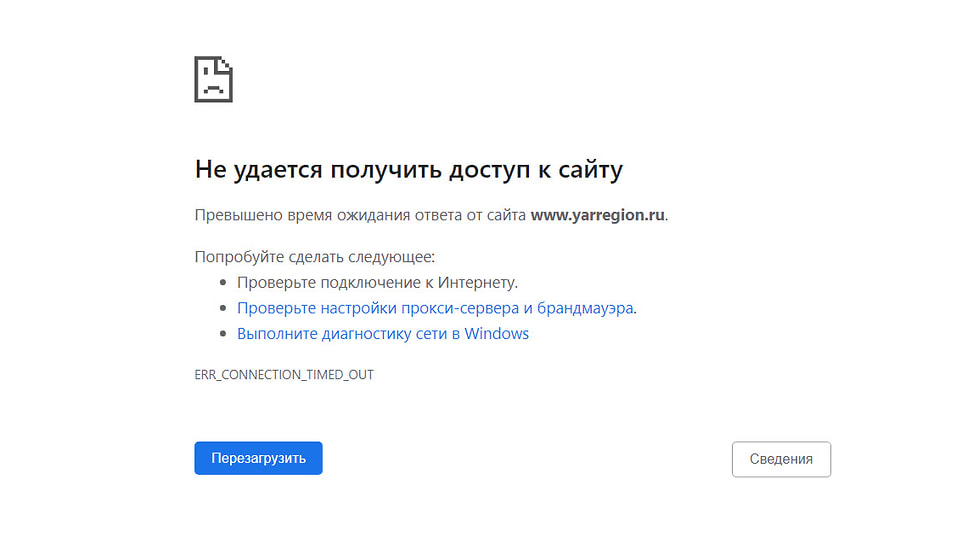Image resolution: width=968 pixels, height=544 pixels.
Task: Click the blue Перезагрузить reload button
Action: coord(258,458)
